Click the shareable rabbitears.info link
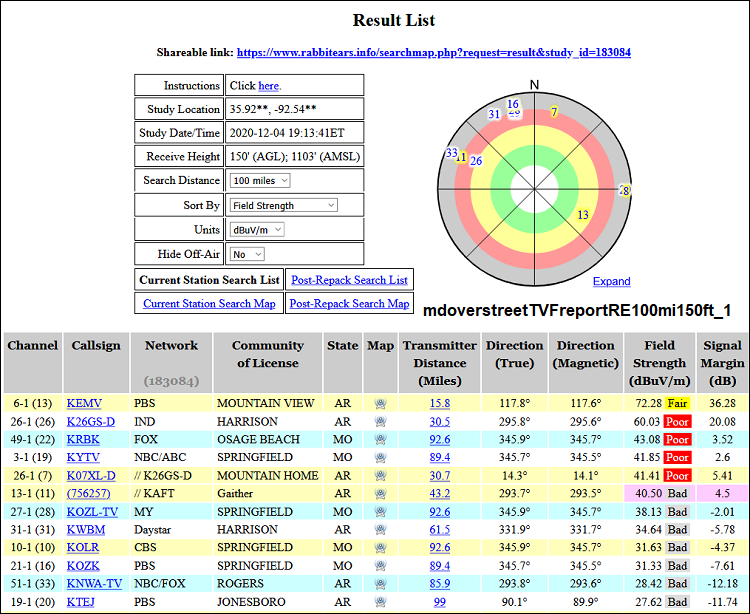Viewport: 750px width, 614px height. (433, 52)
